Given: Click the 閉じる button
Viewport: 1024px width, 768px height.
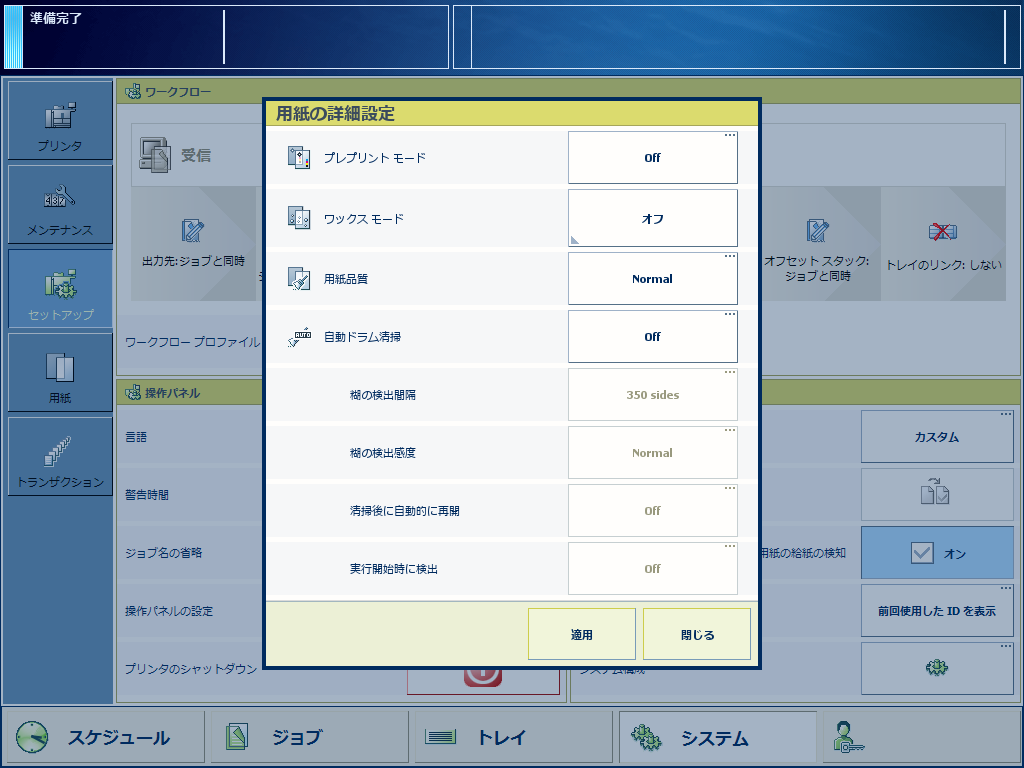Looking at the screenshot, I should 696,634.
